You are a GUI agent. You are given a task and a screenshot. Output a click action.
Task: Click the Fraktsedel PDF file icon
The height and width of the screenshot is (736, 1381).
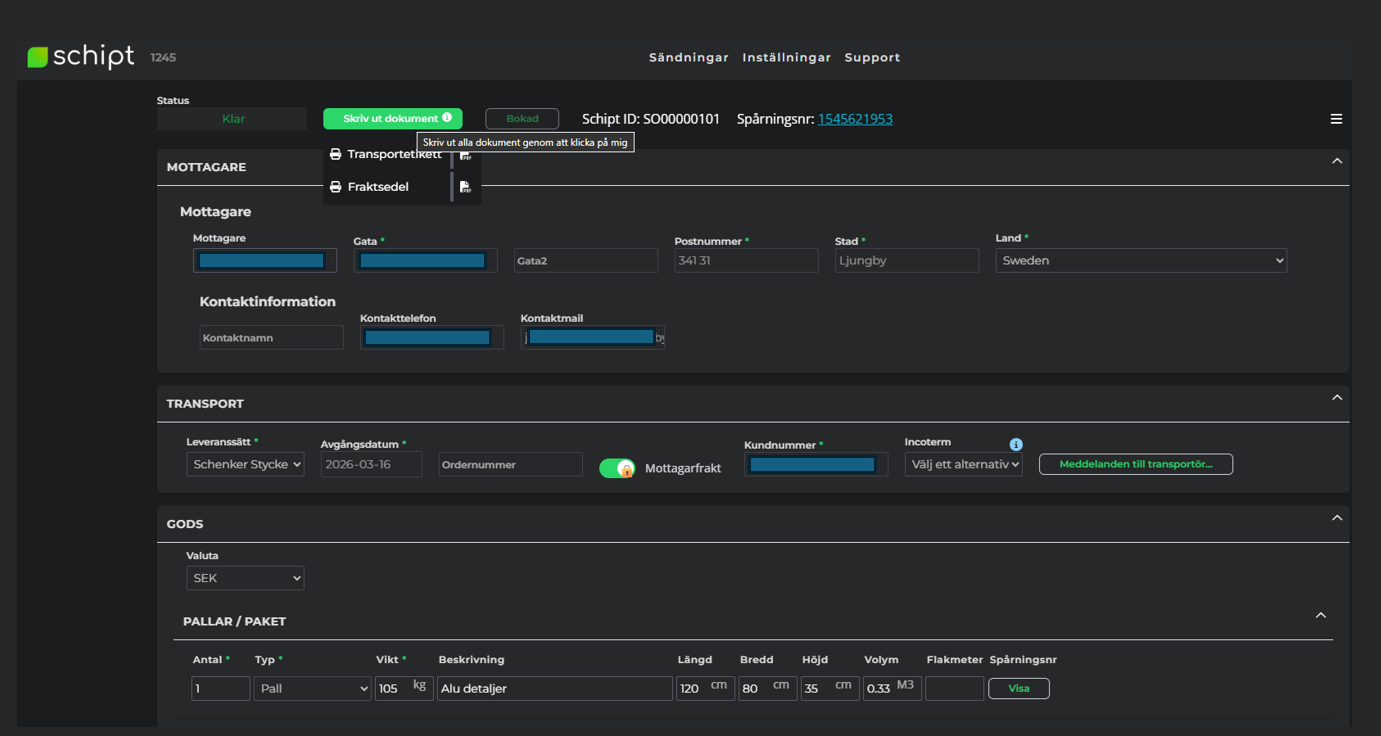(465, 187)
